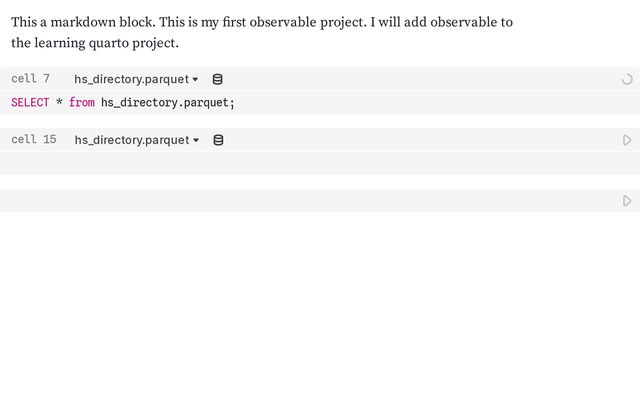The image size is (640, 400).
Task: Click the database icon in cell 15
Action: click(218, 140)
